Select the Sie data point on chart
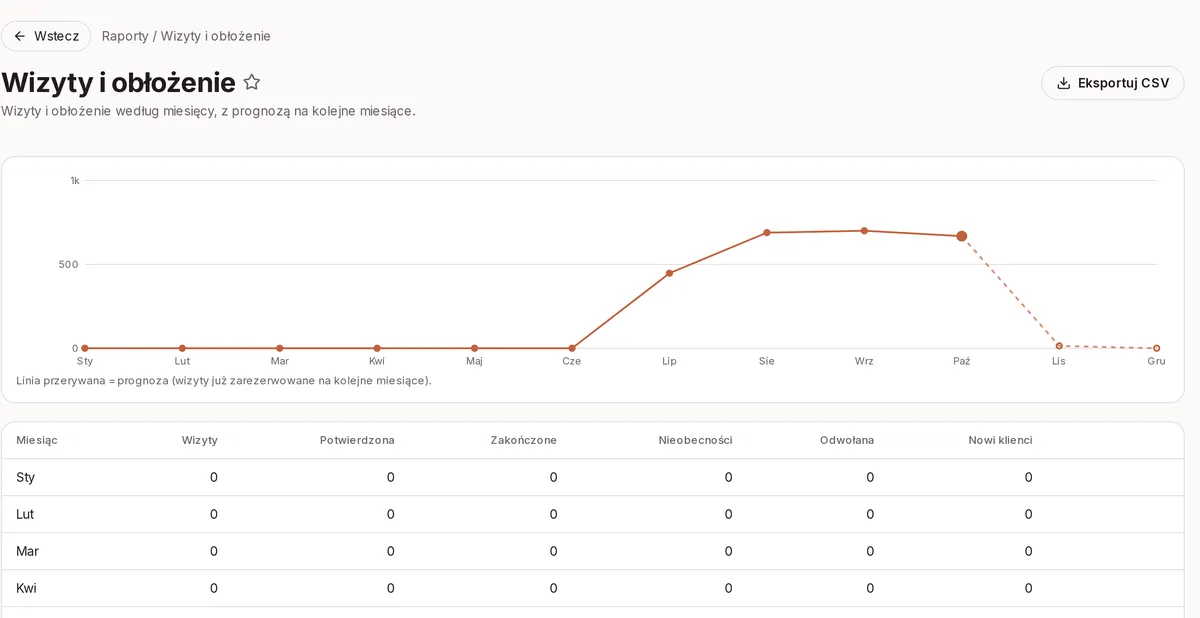This screenshot has height=618, width=1200. click(x=767, y=232)
